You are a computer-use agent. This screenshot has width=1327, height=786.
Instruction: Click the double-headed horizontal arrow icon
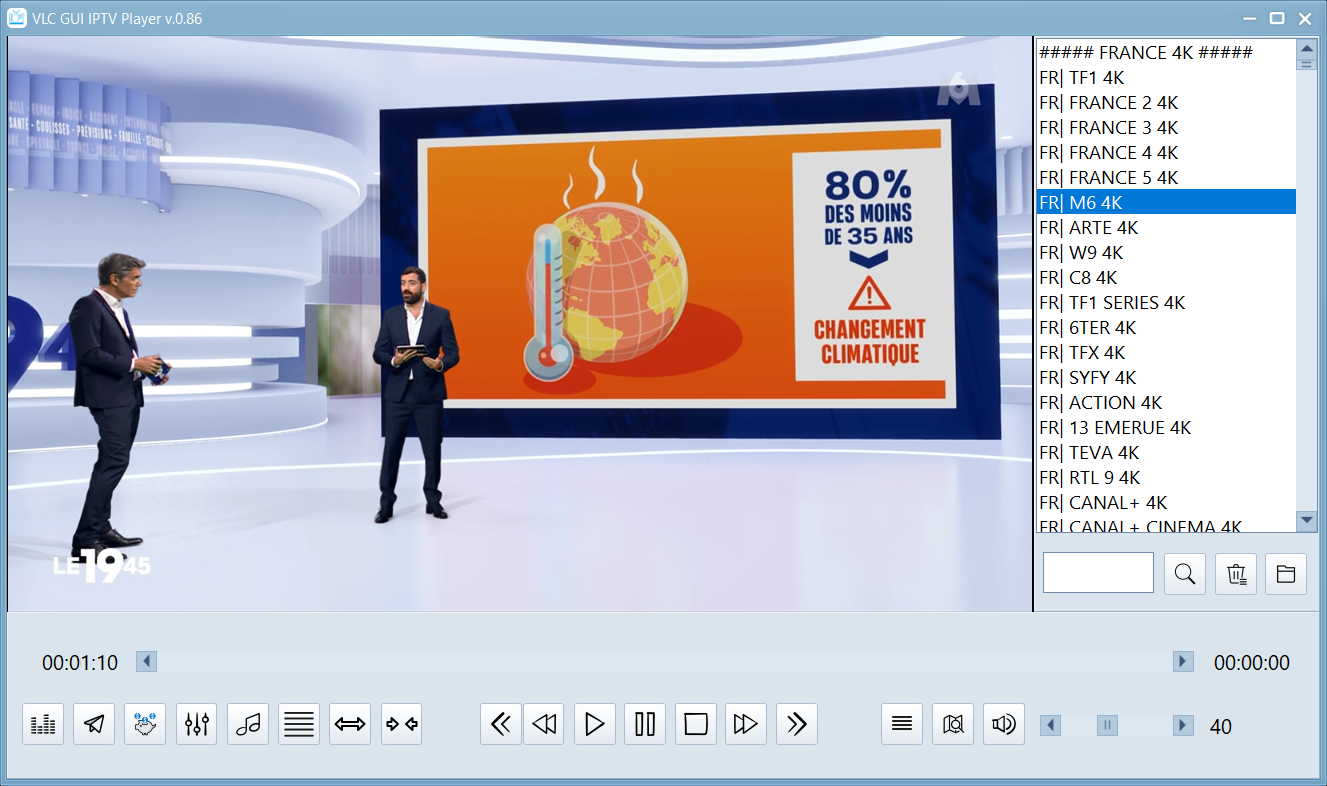pyautogui.click(x=350, y=724)
